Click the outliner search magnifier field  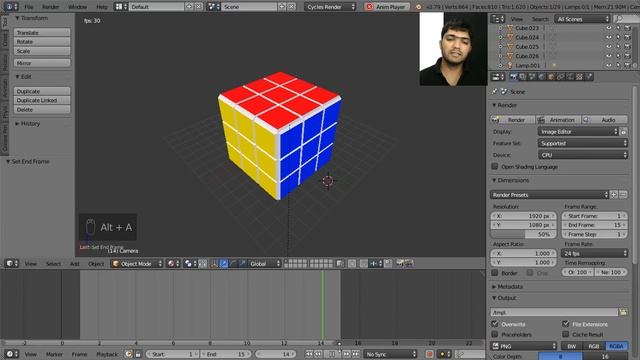coord(627,19)
